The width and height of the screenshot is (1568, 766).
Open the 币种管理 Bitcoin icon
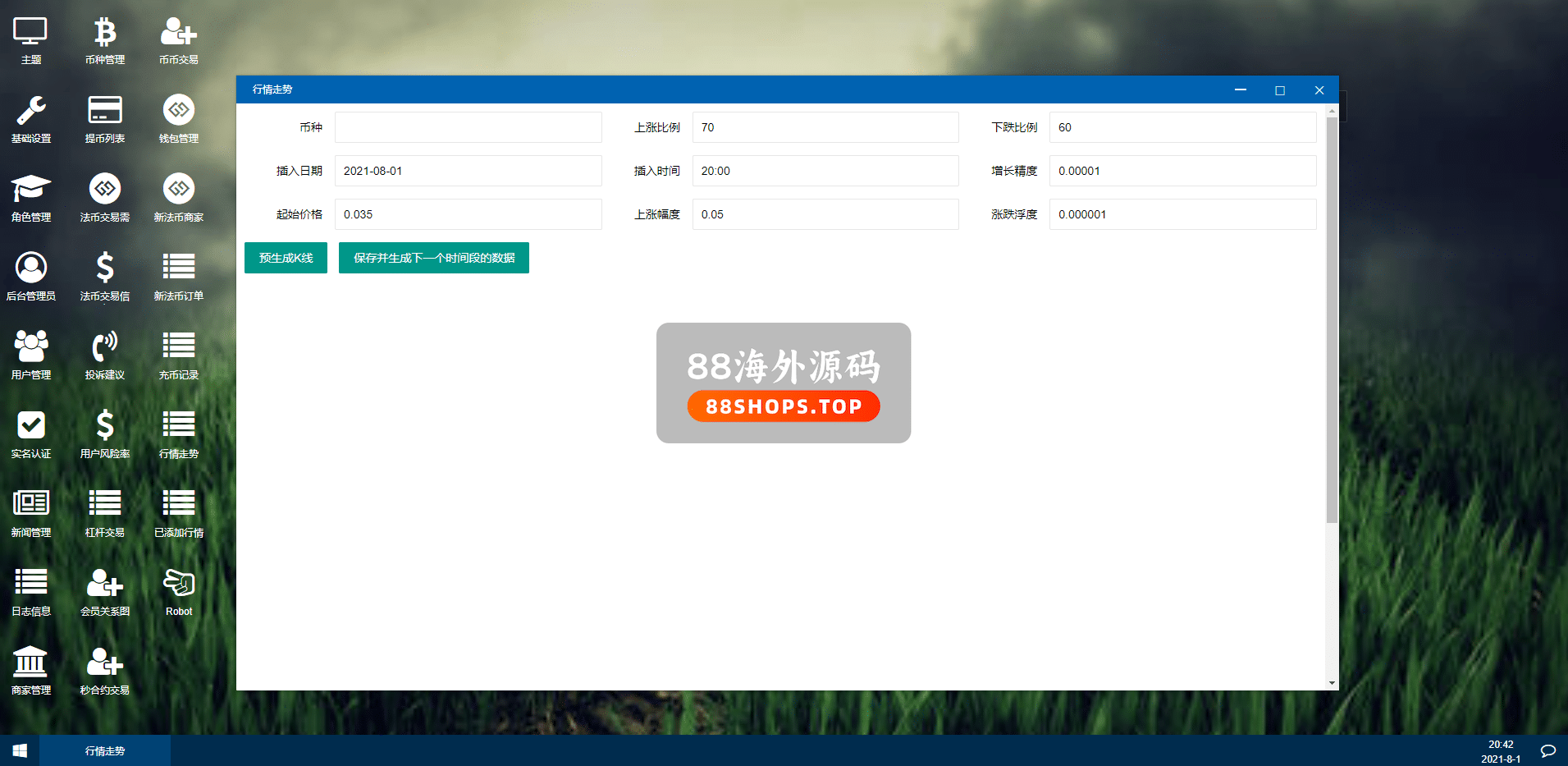[x=105, y=33]
